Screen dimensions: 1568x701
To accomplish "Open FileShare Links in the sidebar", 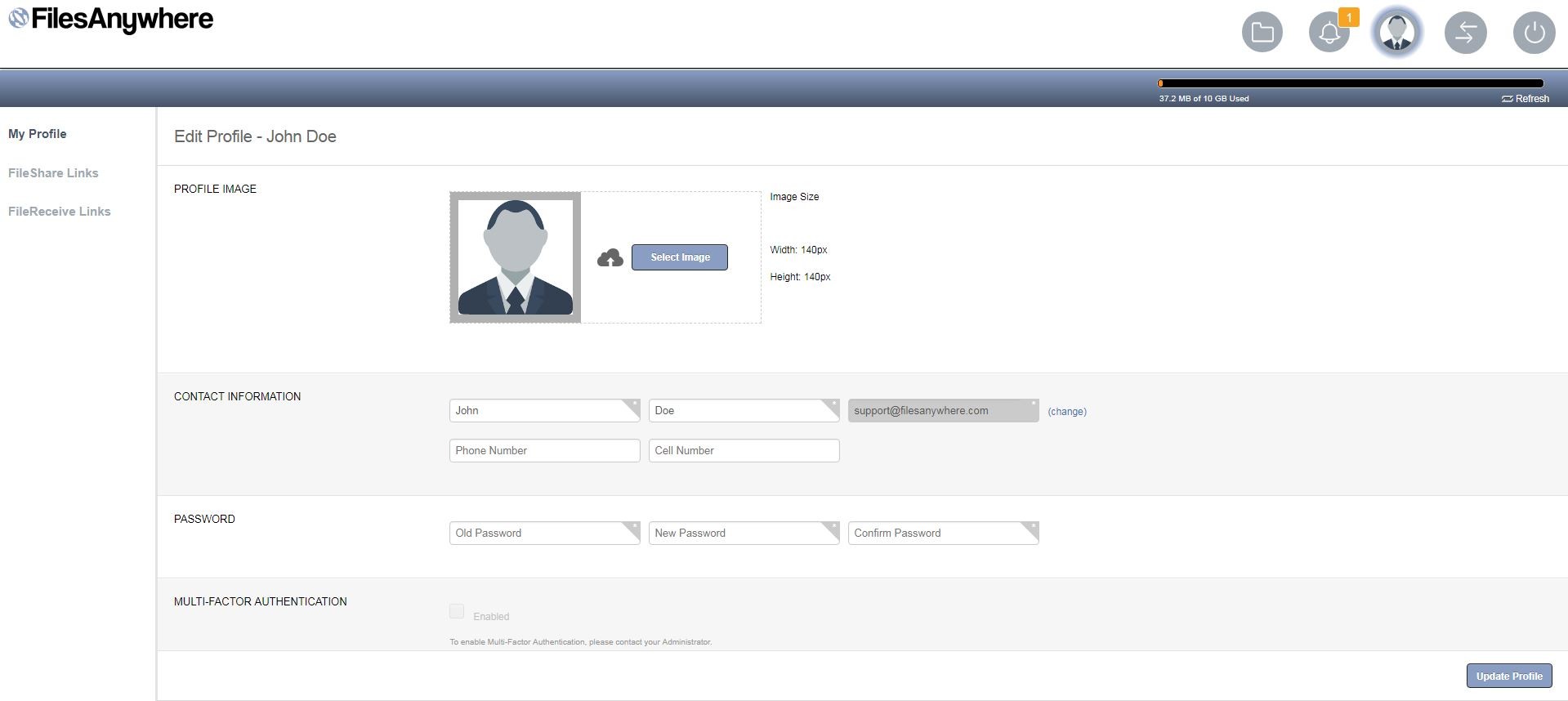I will click(x=53, y=173).
